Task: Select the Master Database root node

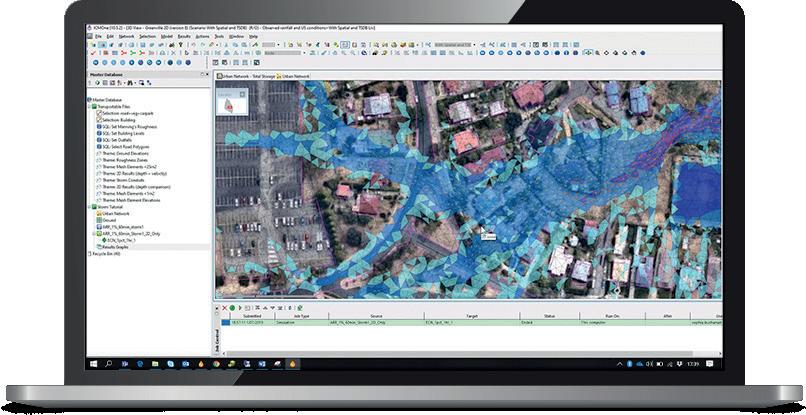Action: coord(104,100)
